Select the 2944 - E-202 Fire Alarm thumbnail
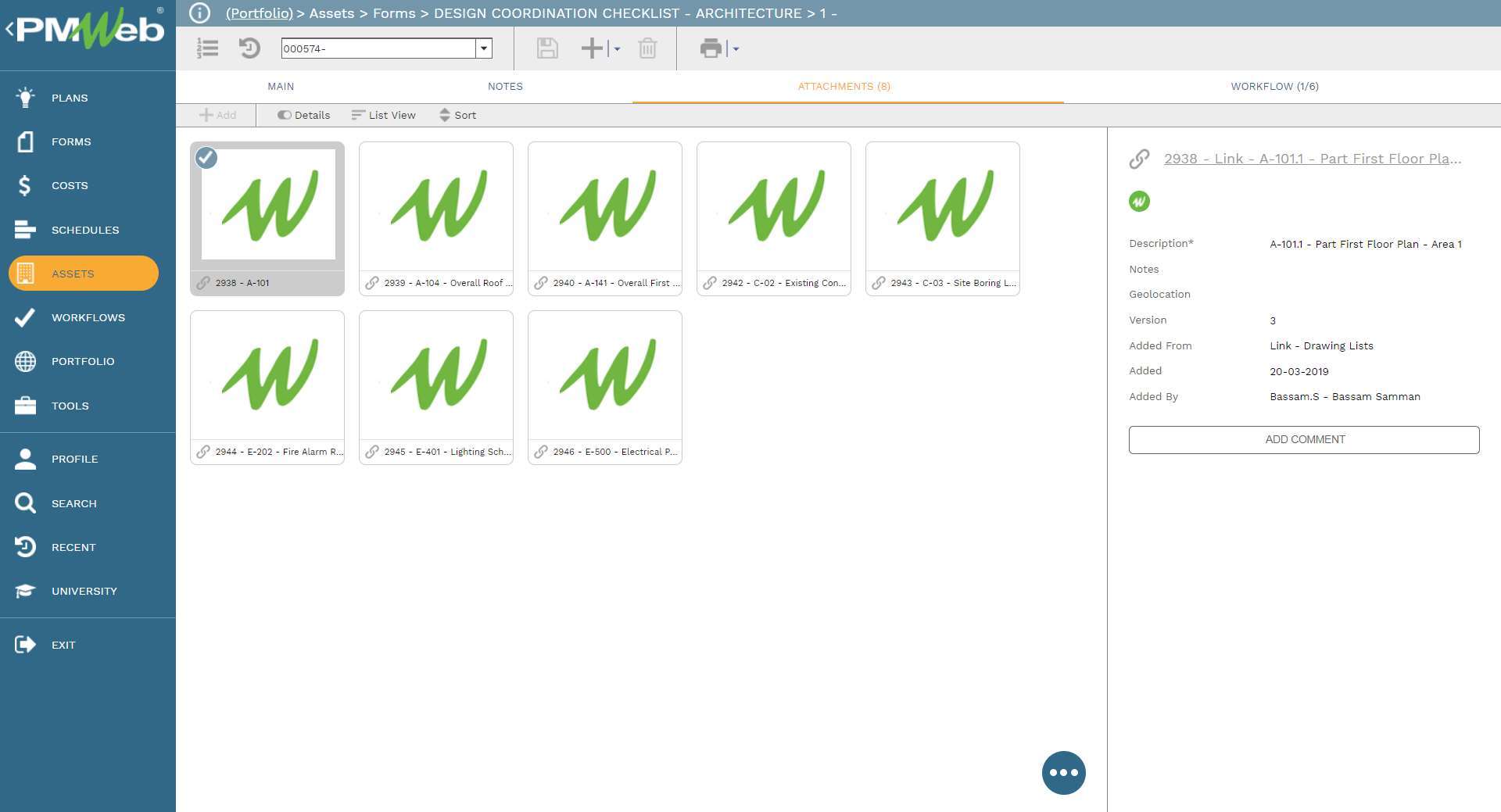Image resolution: width=1501 pixels, height=812 pixels. (267, 375)
